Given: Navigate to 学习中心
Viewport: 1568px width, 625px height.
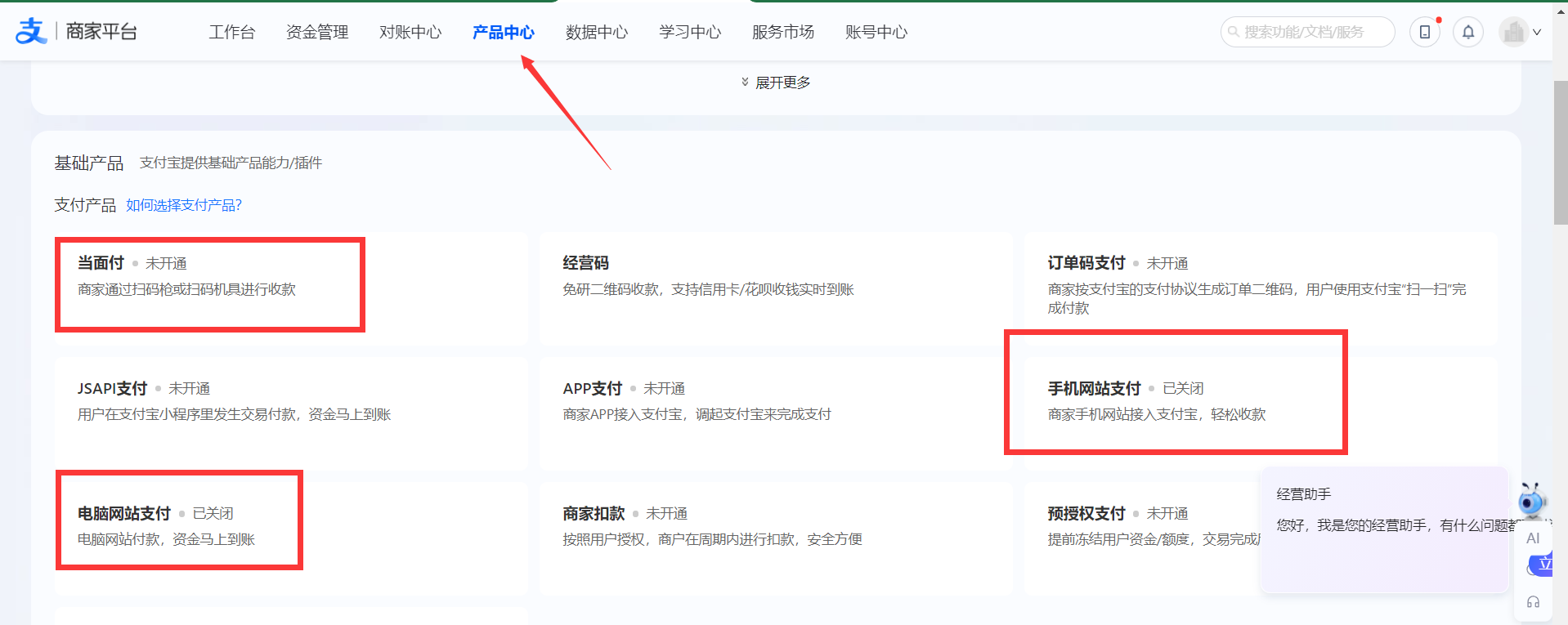Looking at the screenshot, I should click(690, 32).
